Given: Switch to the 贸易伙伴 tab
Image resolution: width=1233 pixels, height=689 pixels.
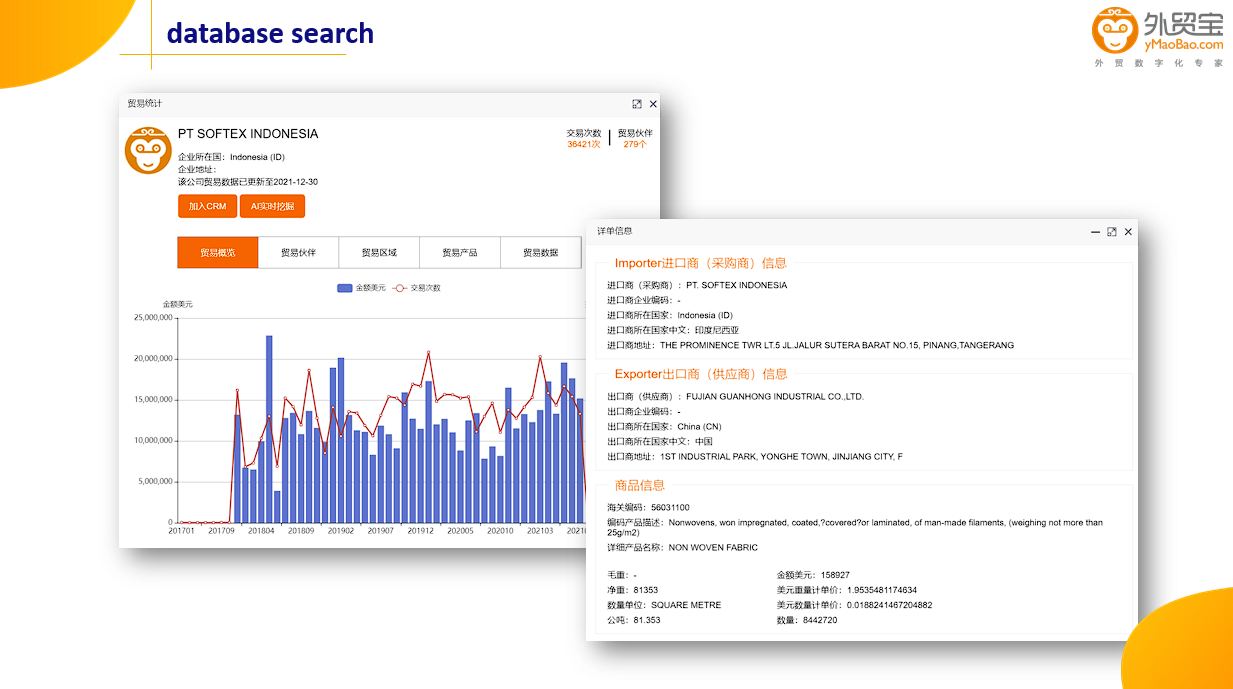Looking at the screenshot, I should (298, 253).
